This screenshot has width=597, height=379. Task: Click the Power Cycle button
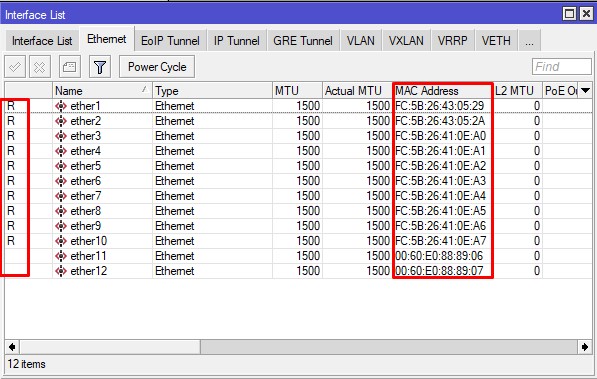pyautogui.click(x=157, y=67)
